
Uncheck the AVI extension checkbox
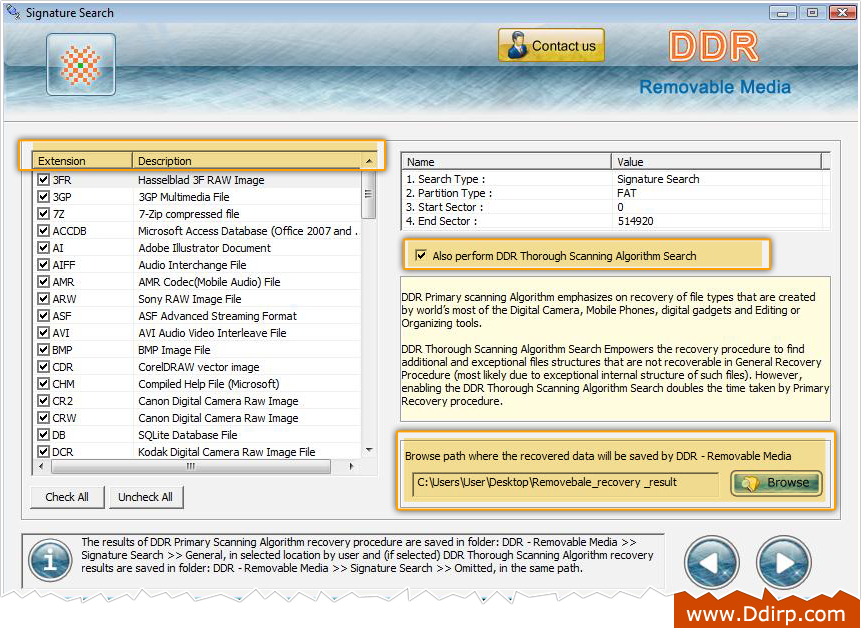(x=43, y=333)
